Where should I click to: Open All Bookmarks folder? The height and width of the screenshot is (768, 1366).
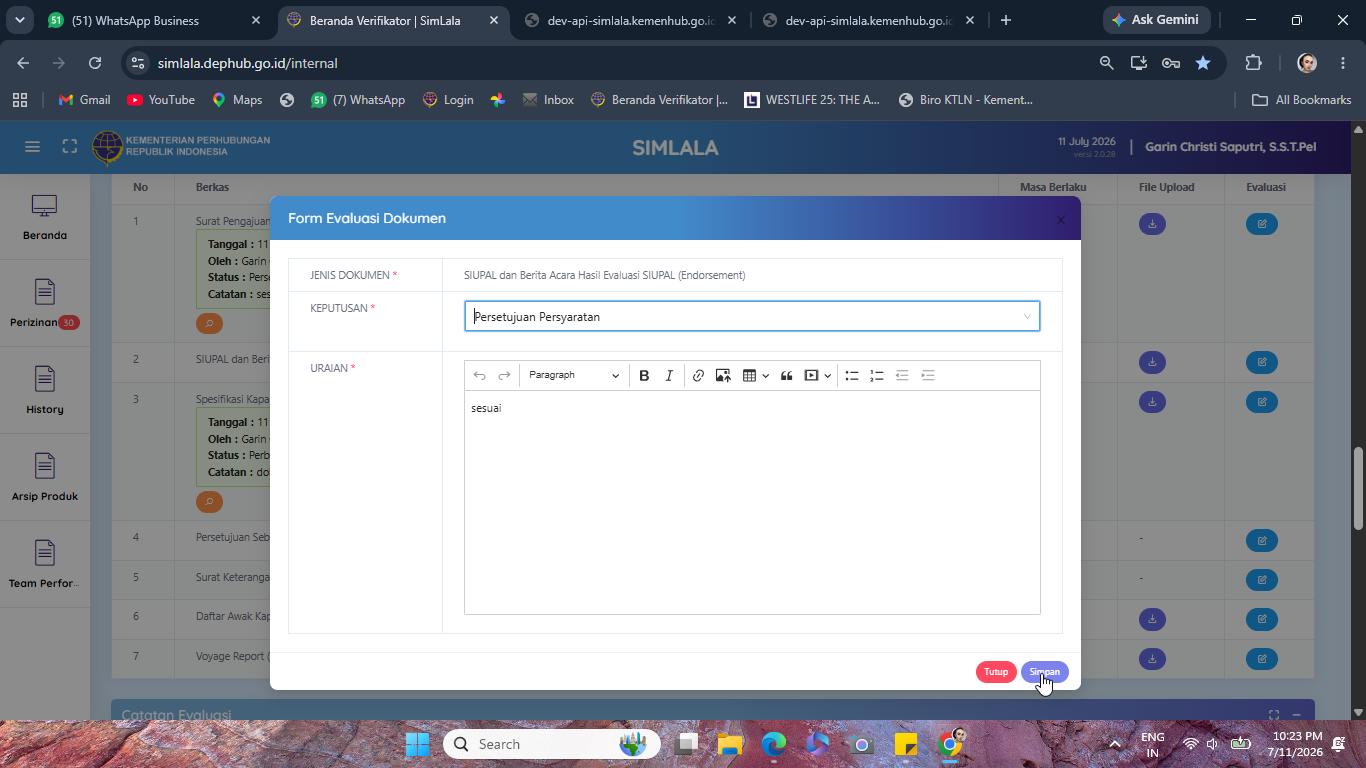[1302, 100]
